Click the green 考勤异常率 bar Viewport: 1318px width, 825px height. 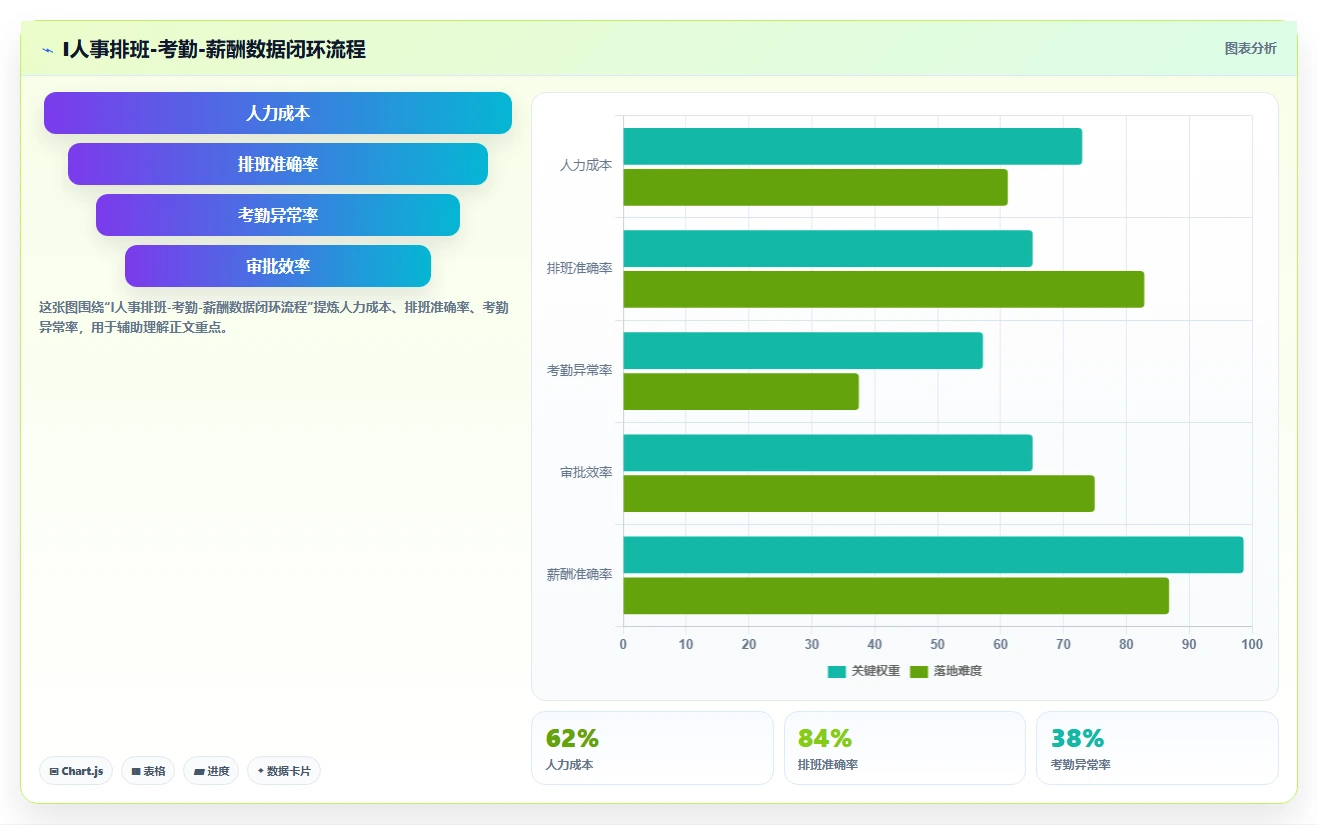coord(741,391)
